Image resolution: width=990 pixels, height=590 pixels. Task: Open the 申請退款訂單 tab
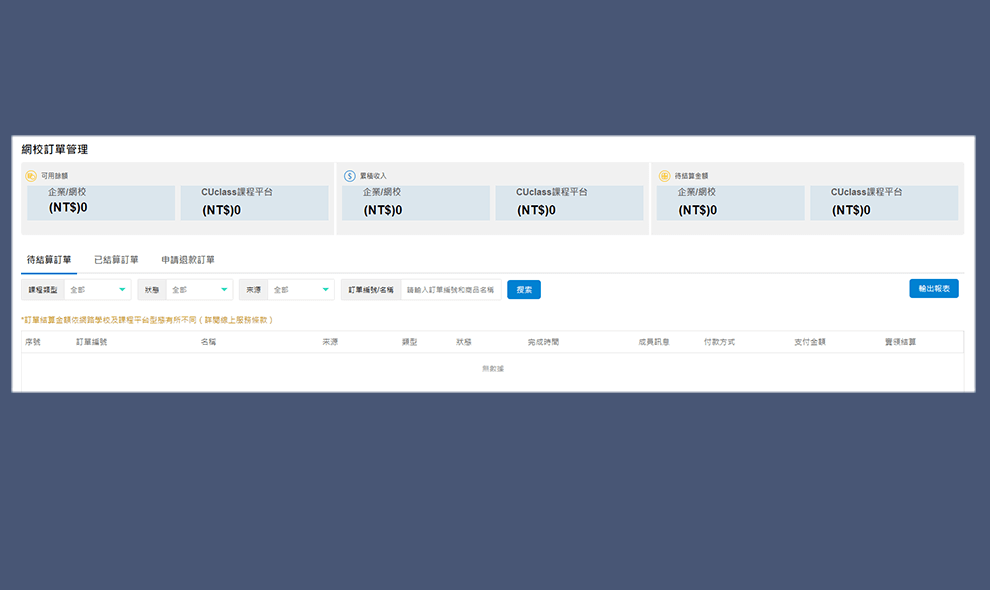[188, 260]
